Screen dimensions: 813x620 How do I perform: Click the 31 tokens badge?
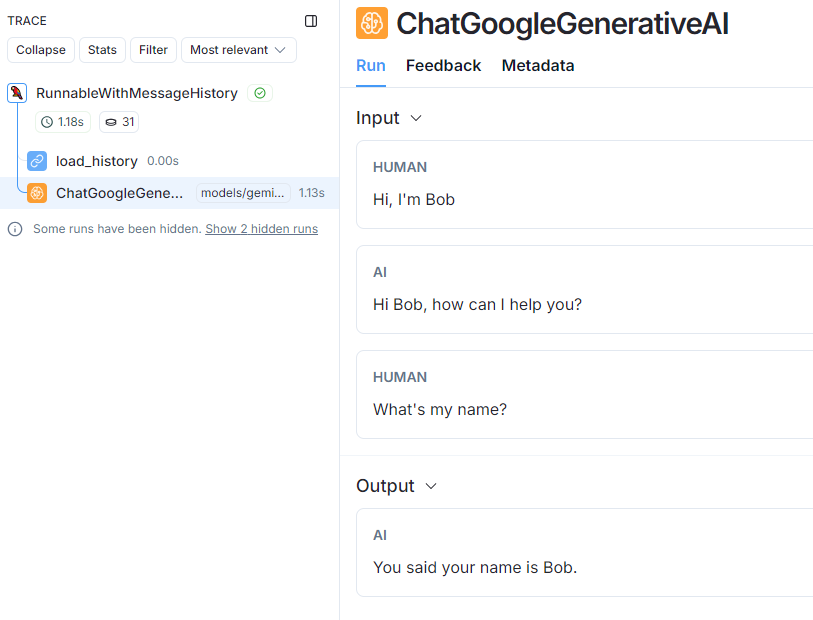point(119,122)
